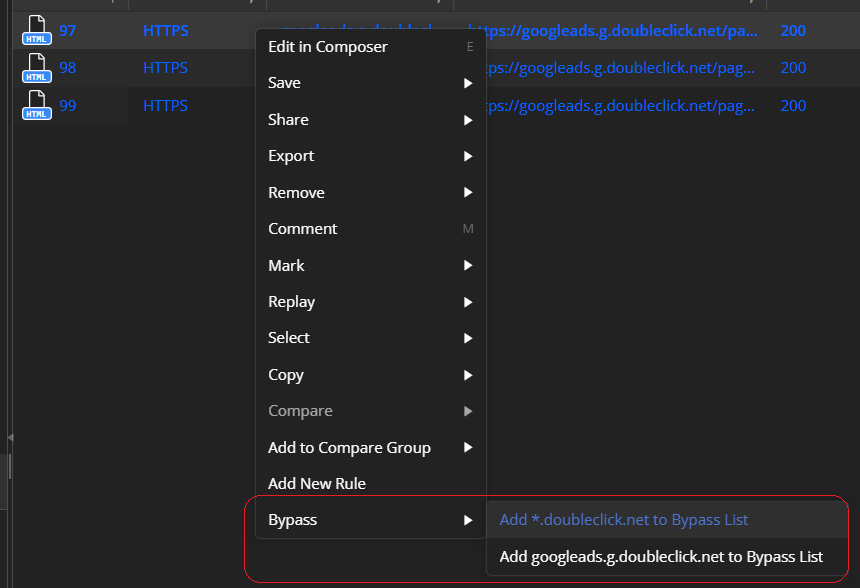The width and height of the screenshot is (860, 588).
Task: Choose Comment in the context menu
Action: 302,228
